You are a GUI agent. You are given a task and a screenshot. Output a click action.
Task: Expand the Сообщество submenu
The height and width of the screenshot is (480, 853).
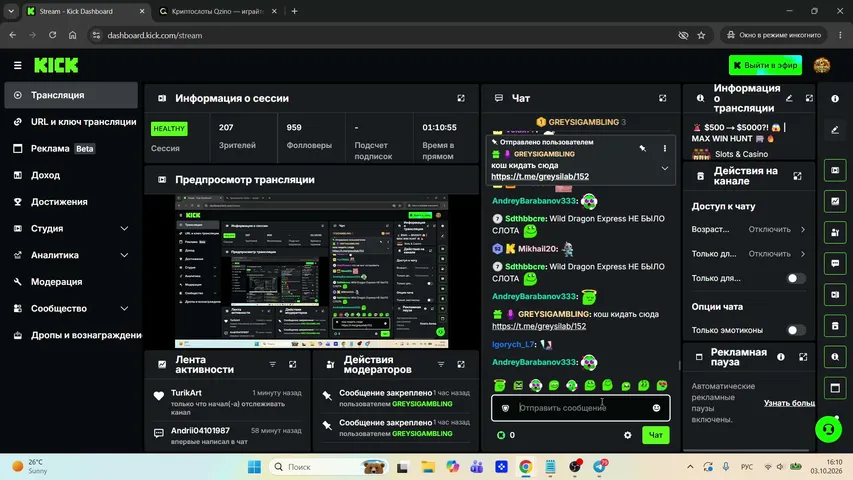(x=124, y=309)
